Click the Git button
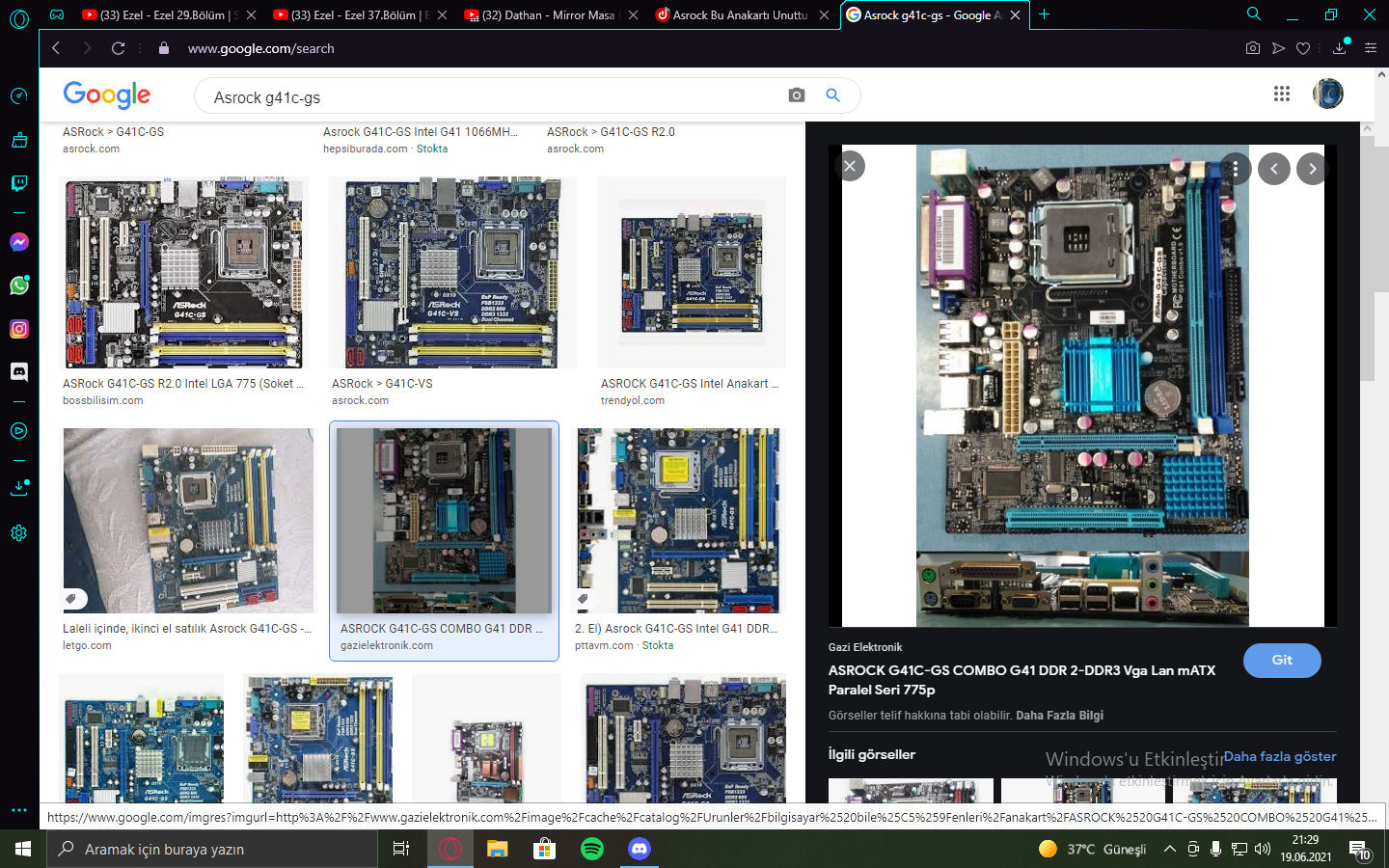Screen dimensions: 1389x868 tap(1282, 660)
